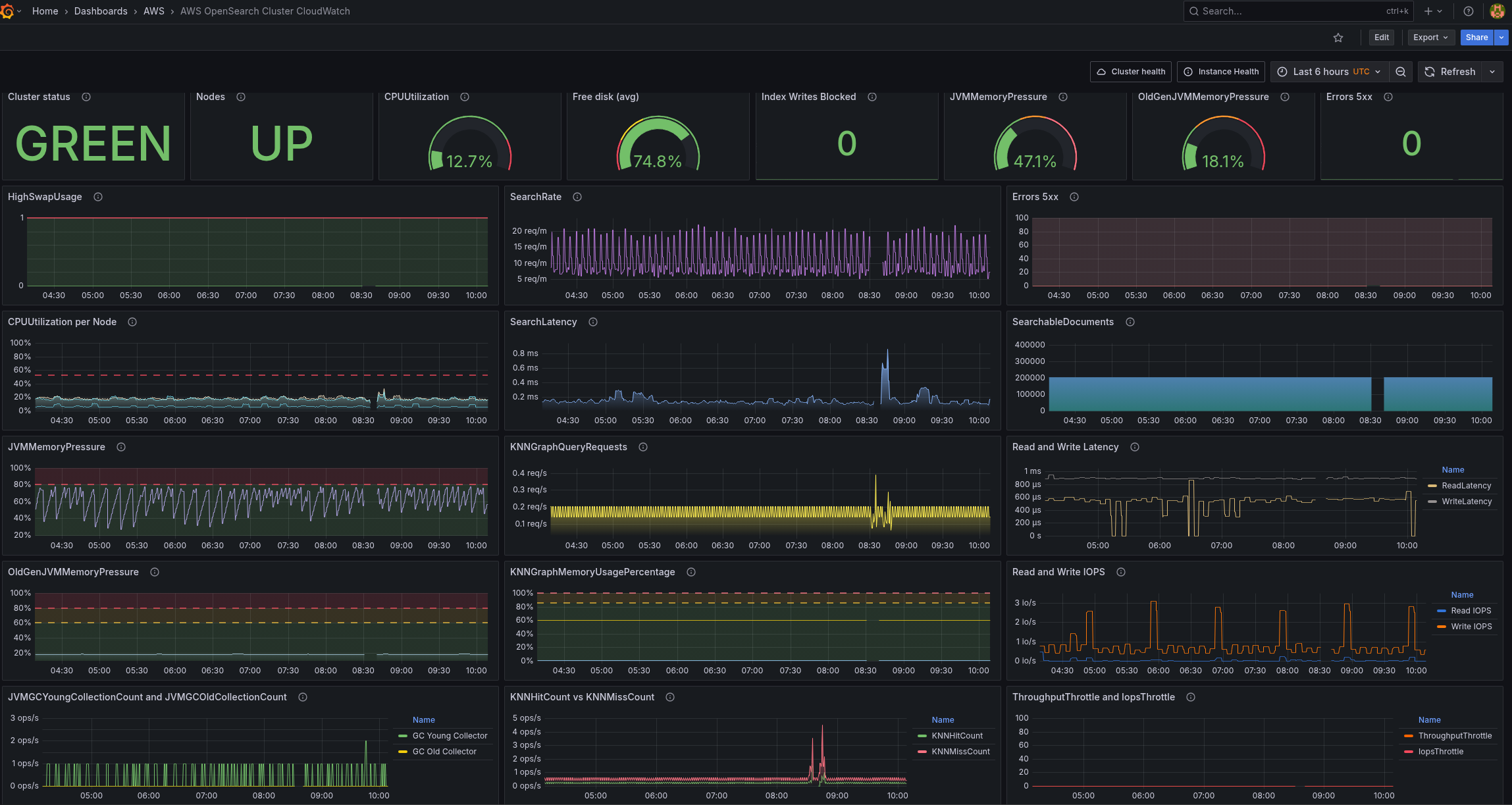Open the Cluster health link
This screenshot has height=805, width=1512.
pos(1130,72)
